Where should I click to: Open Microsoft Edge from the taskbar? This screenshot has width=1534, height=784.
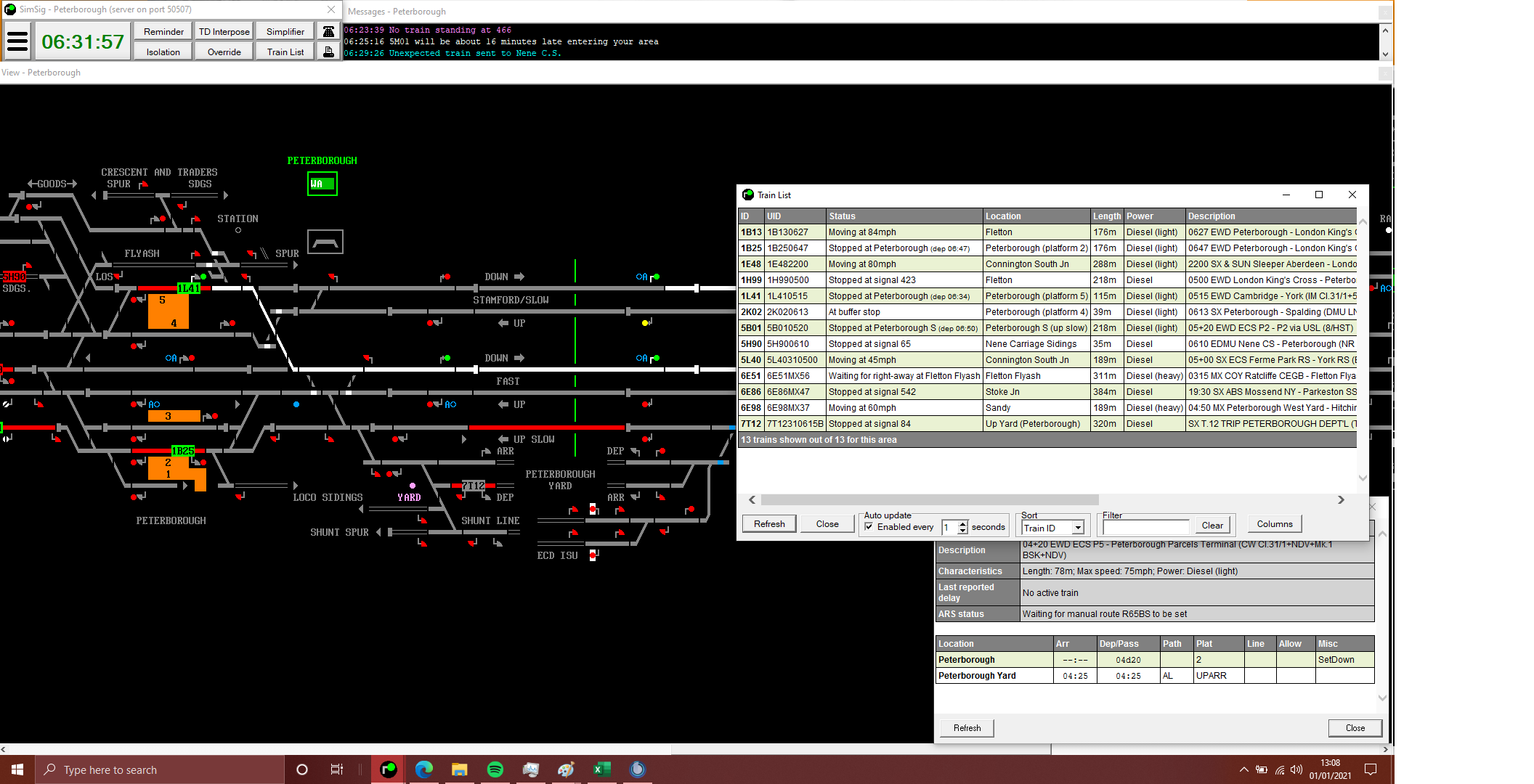(x=424, y=769)
